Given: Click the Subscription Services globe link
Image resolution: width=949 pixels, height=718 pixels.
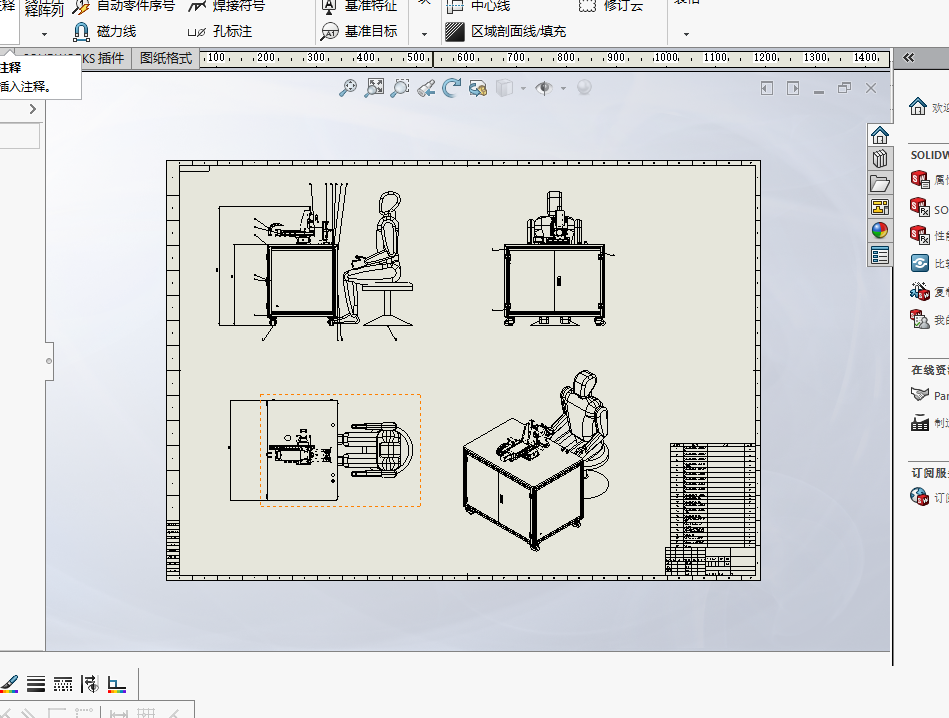Looking at the screenshot, I should tap(929, 497).
